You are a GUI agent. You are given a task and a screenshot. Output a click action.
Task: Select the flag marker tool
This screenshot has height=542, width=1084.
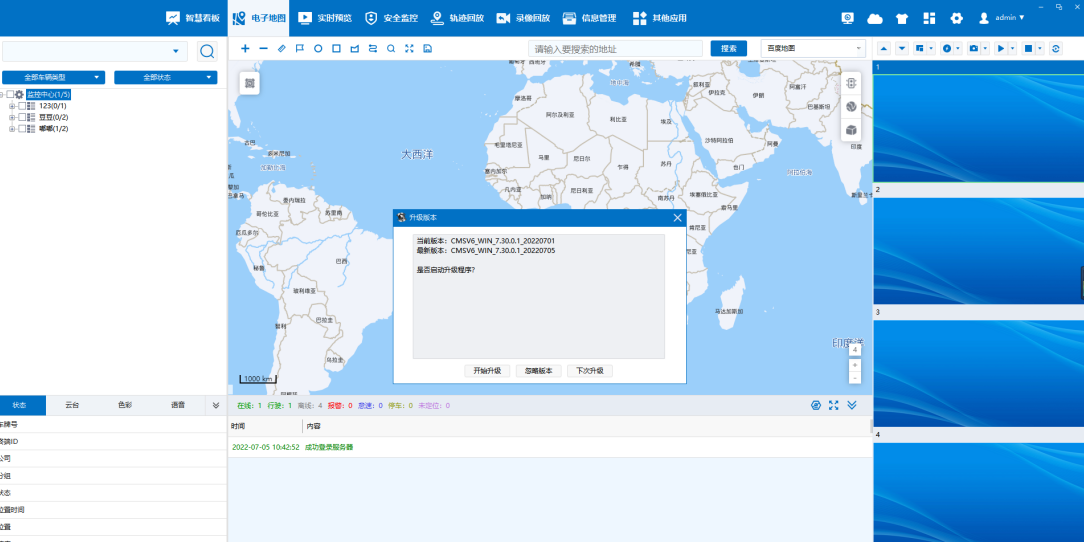[300, 48]
